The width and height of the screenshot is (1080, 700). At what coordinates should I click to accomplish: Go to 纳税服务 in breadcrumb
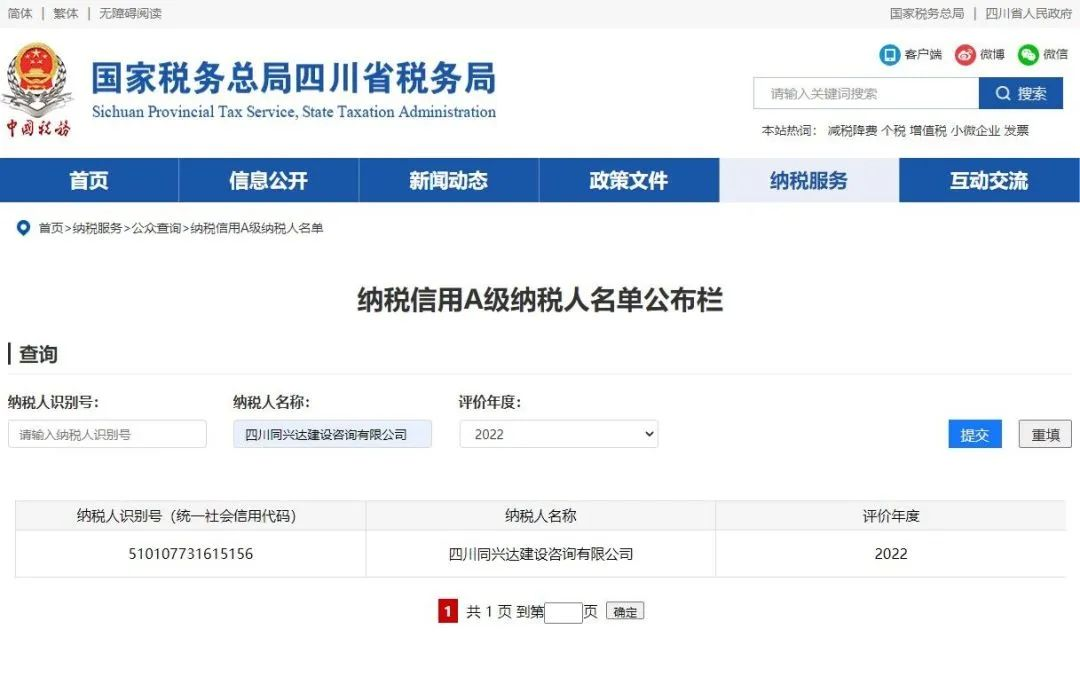point(97,228)
